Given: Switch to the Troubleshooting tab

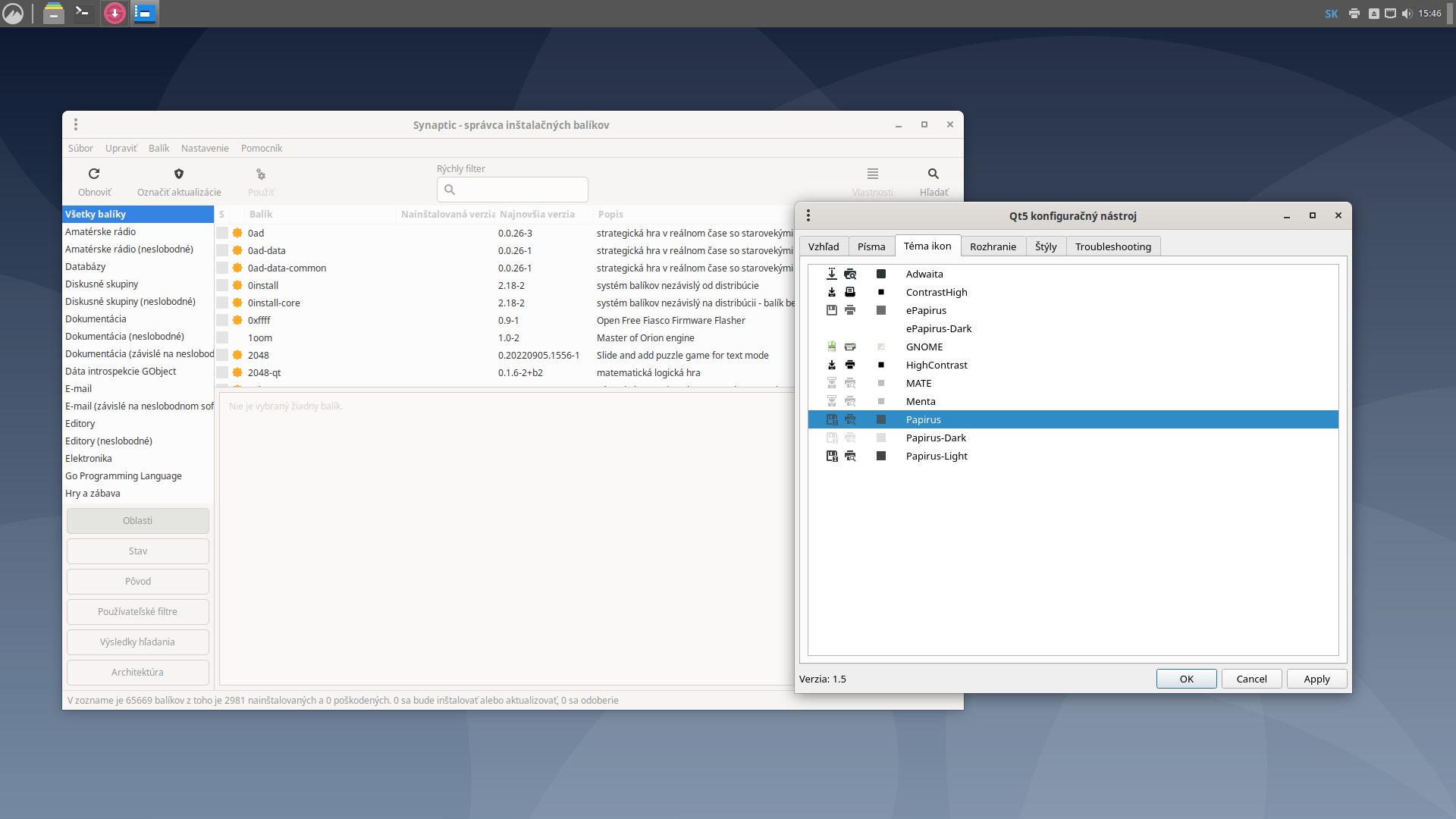Looking at the screenshot, I should tap(1113, 246).
